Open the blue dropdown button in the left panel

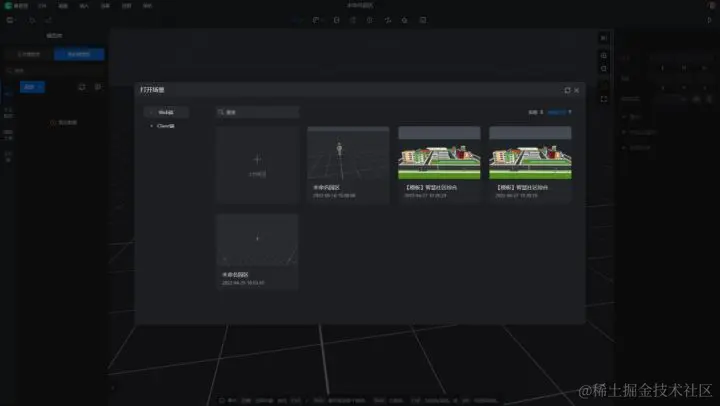coord(32,87)
